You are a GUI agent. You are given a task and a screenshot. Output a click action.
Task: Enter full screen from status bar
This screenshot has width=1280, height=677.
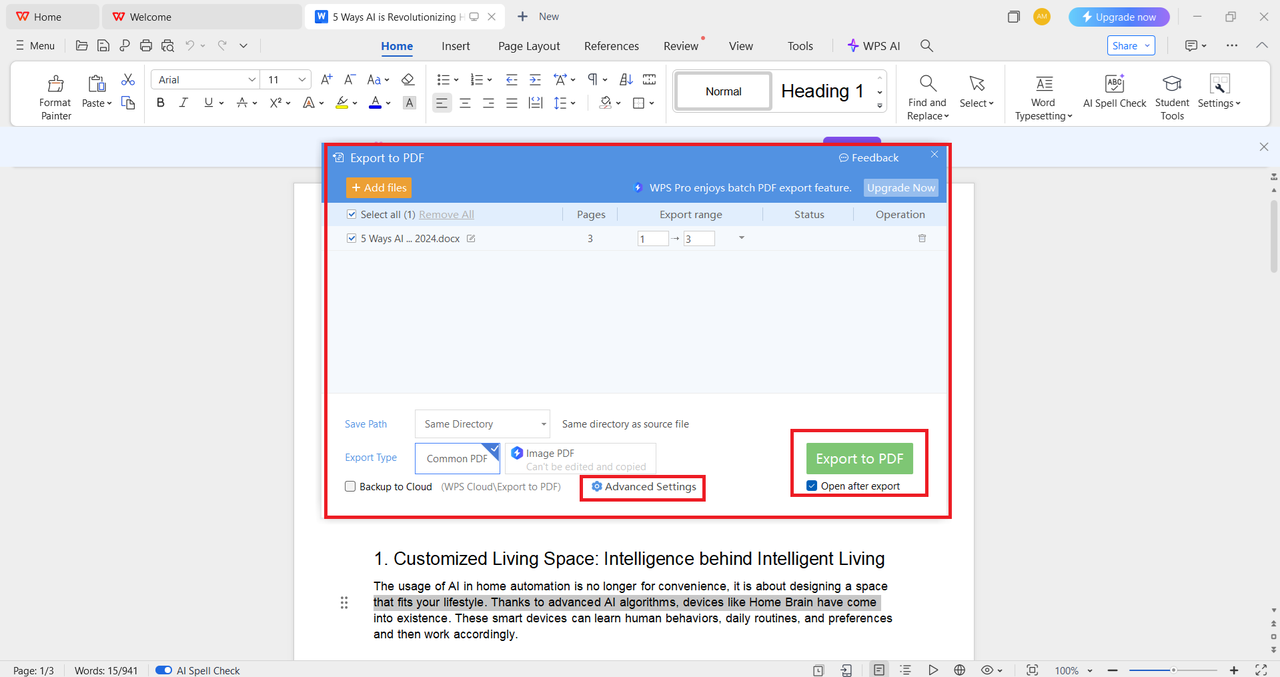[x=1262, y=670]
